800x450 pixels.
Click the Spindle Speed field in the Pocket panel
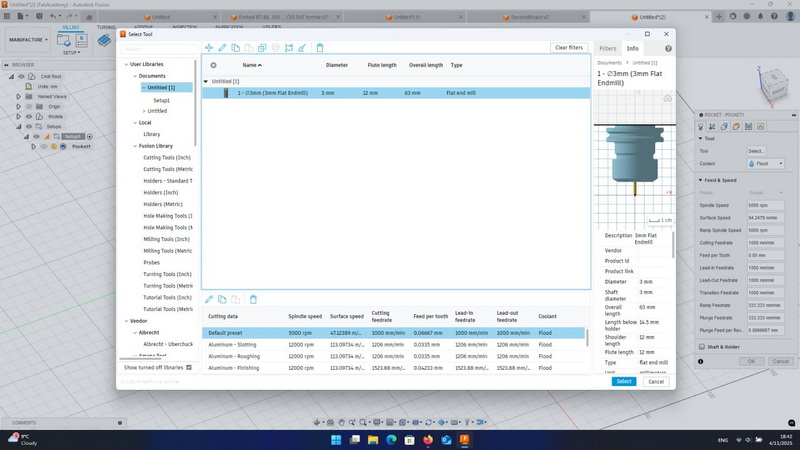[765, 205]
